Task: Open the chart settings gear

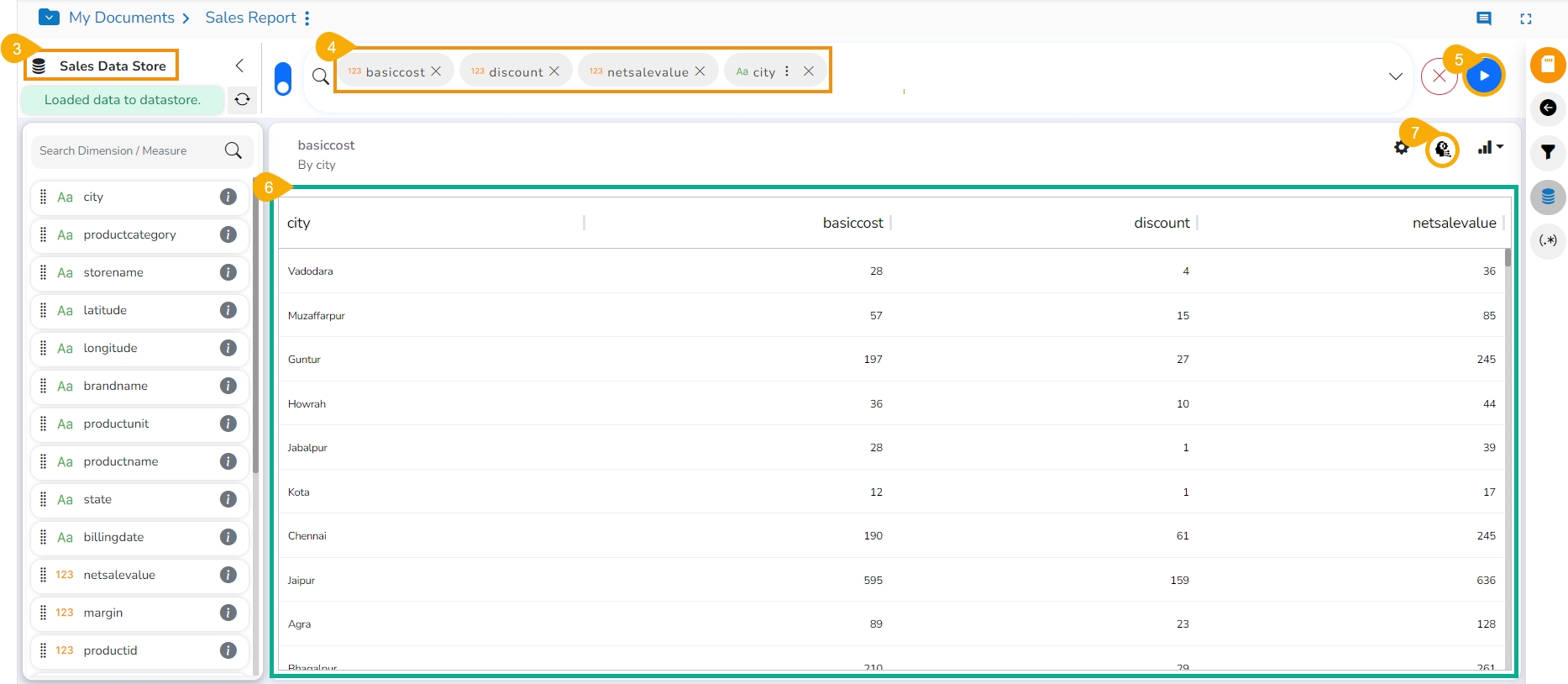Action: click(1401, 148)
